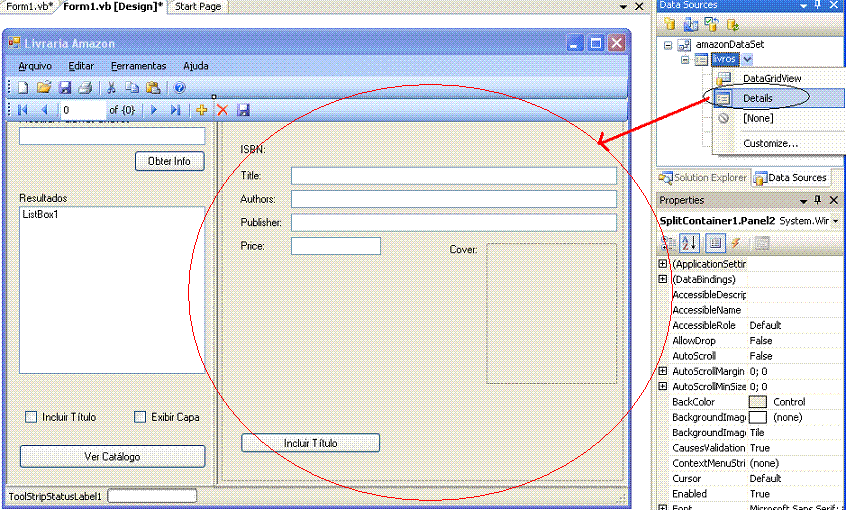Toggle the Exibir Capa checkbox

pyautogui.click(x=140, y=417)
